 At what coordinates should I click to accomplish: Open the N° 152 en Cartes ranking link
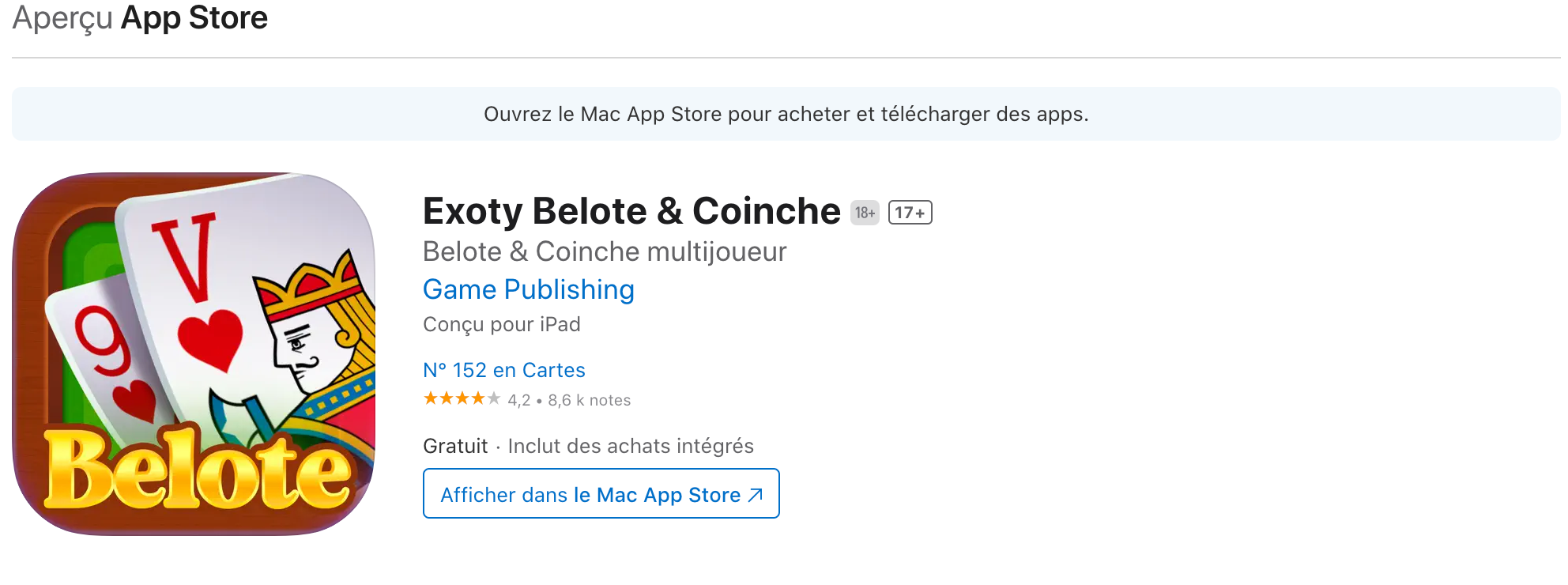click(x=503, y=370)
